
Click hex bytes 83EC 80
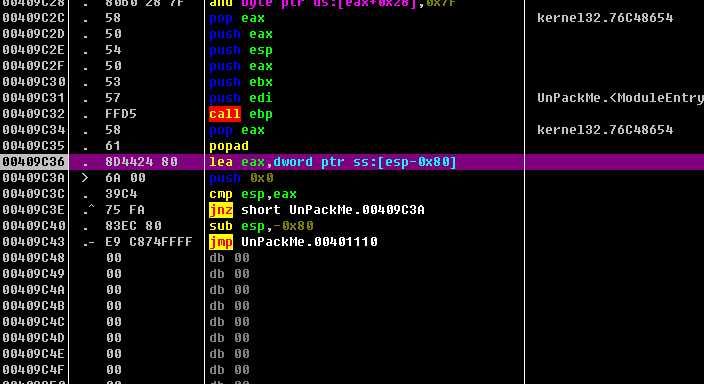(133, 226)
